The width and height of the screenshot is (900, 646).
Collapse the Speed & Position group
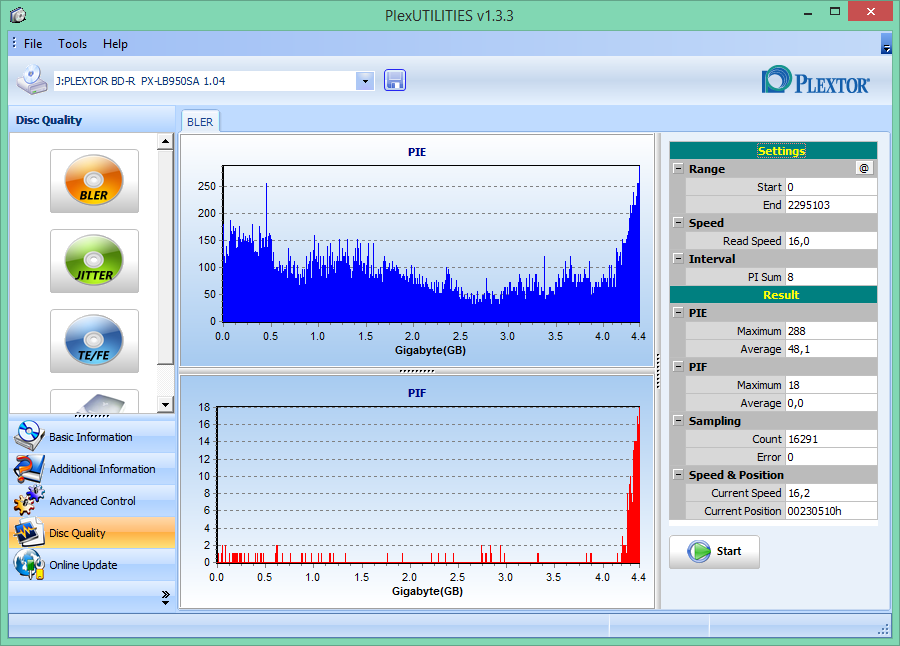pyautogui.click(x=678, y=474)
